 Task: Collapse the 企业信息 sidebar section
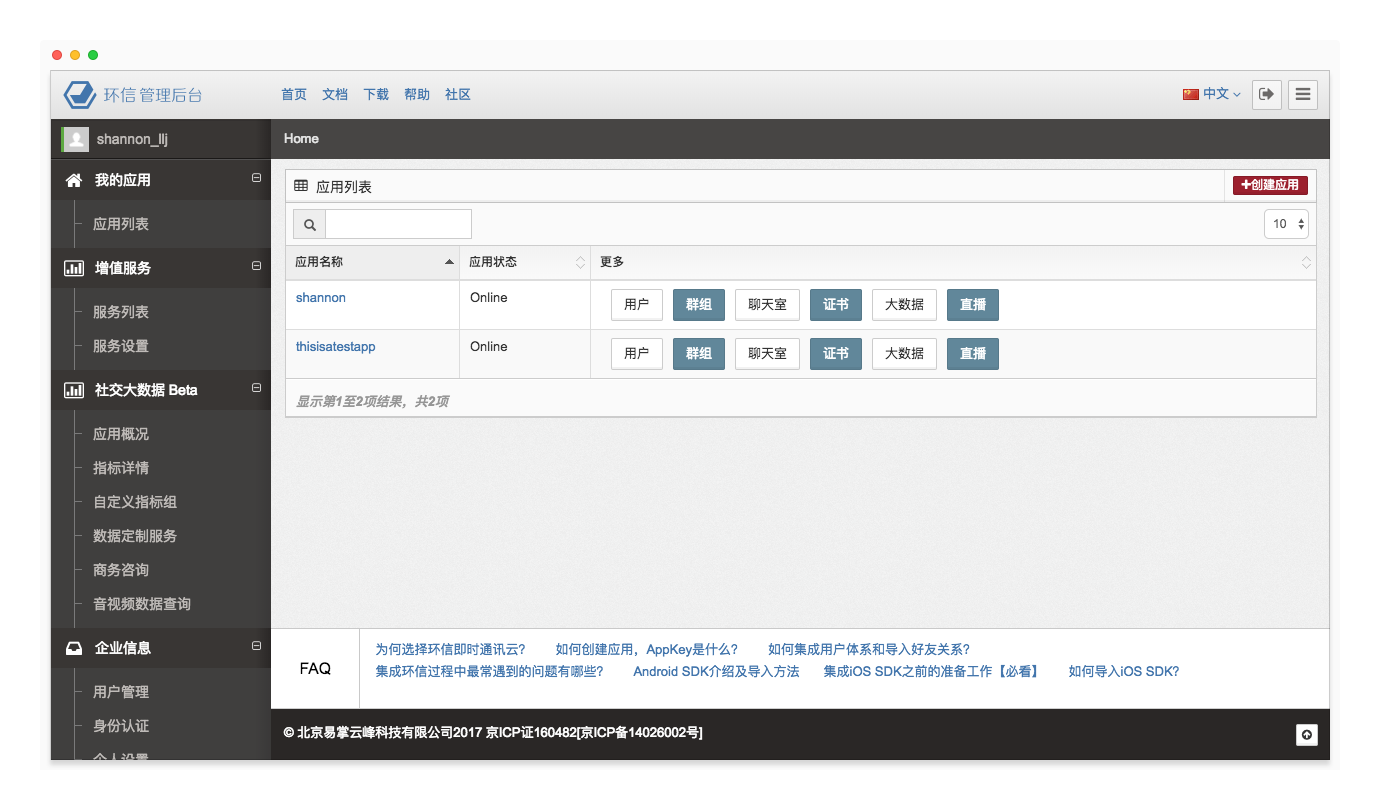[x=256, y=646]
